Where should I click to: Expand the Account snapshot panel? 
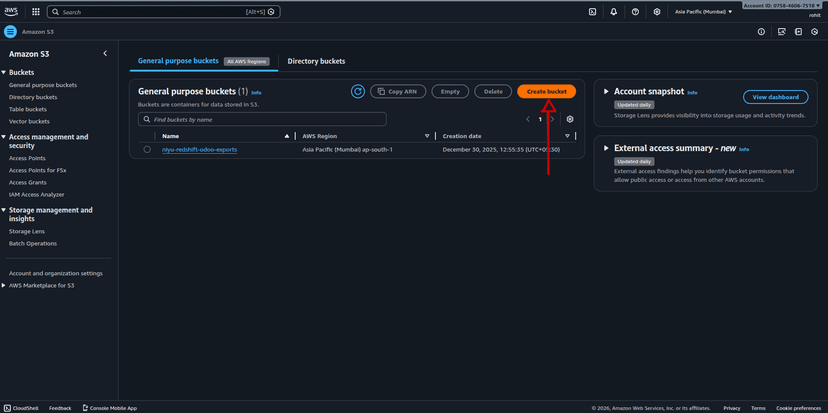click(607, 92)
